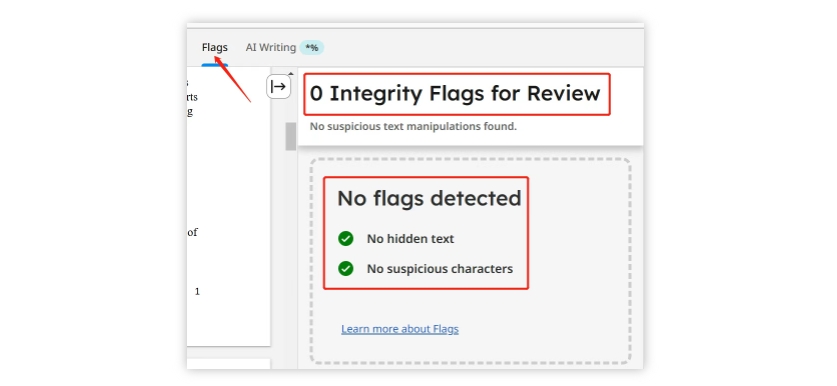Click page number 1 in the document

(x=197, y=292)
